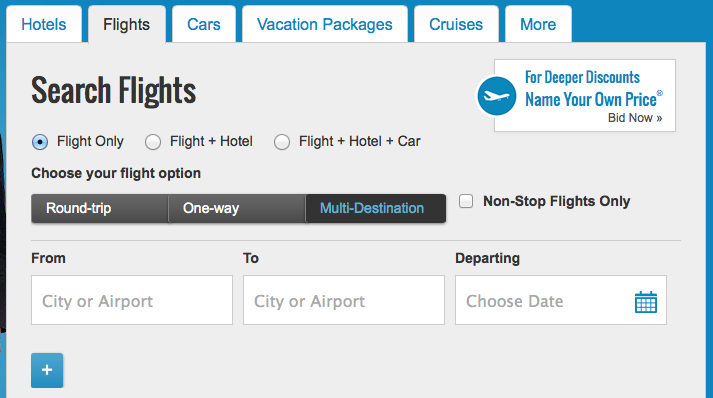Click Name Your Own Price link
Image resolution: width=713 pixels, height=398 pixels.
[x=593, y=99]
